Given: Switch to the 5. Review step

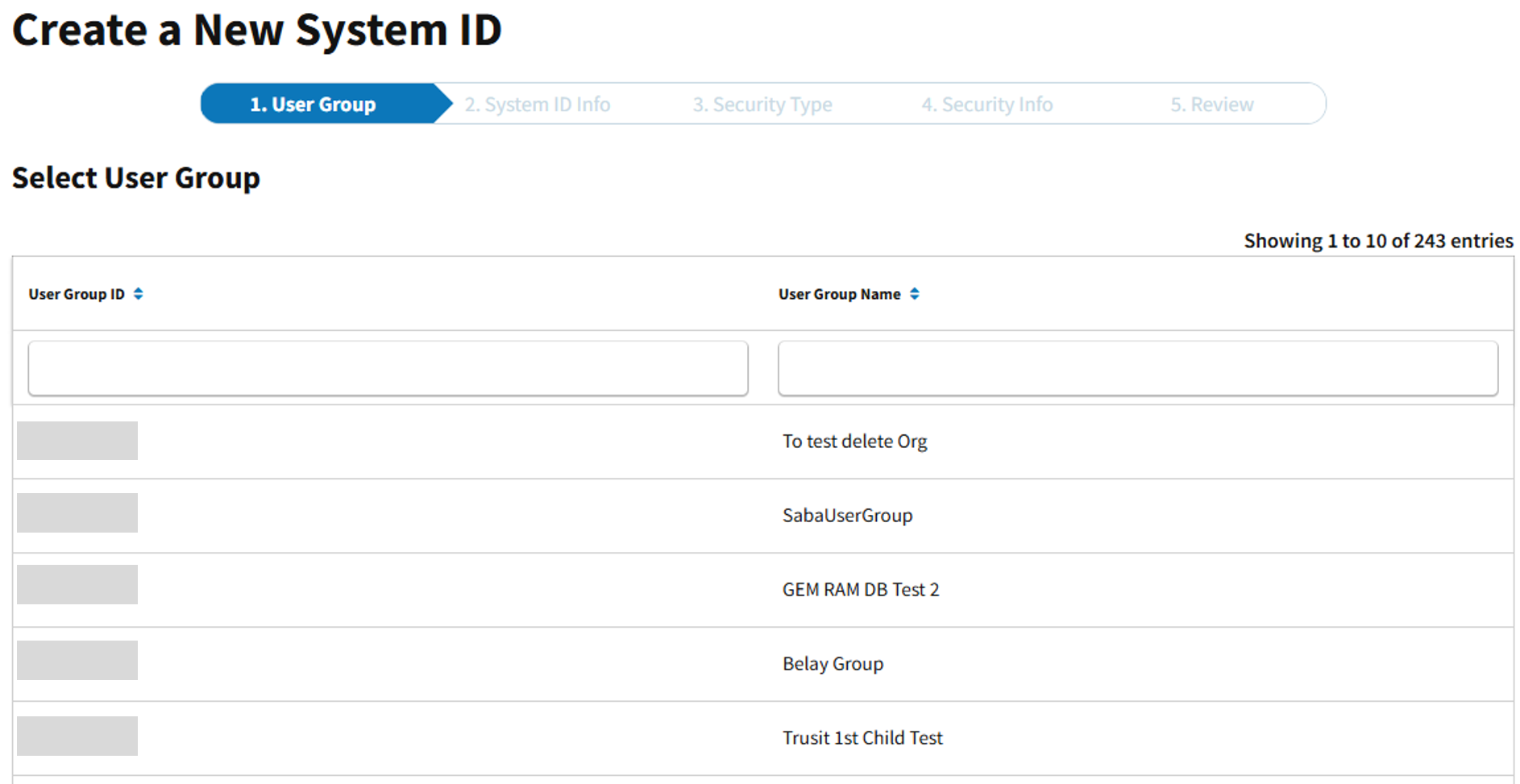Looking at the screenshot, I should (x=1211, y=104).
